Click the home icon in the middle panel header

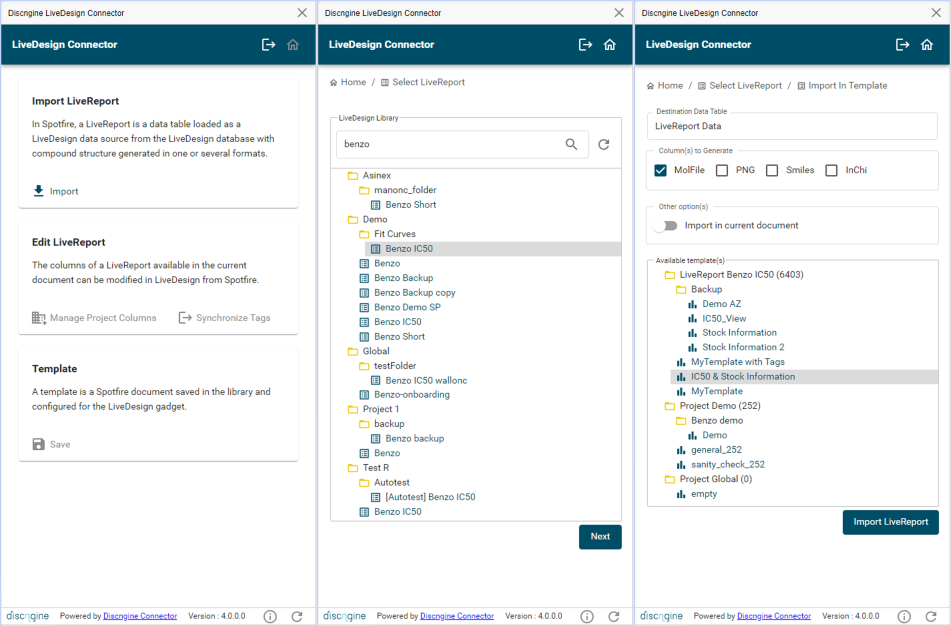(x=610, y=44)
